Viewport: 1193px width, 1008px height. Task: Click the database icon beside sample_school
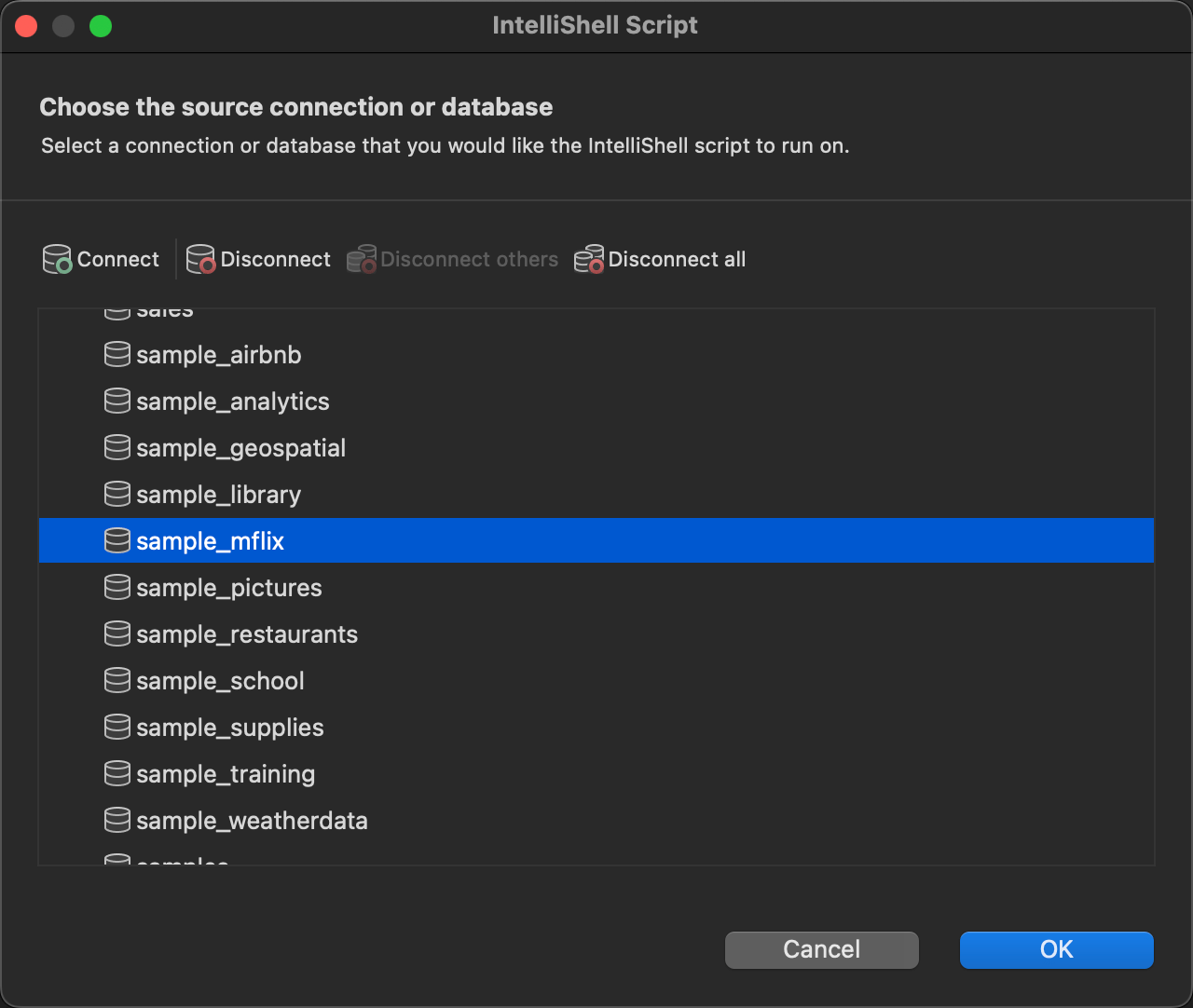coord(117,680)
